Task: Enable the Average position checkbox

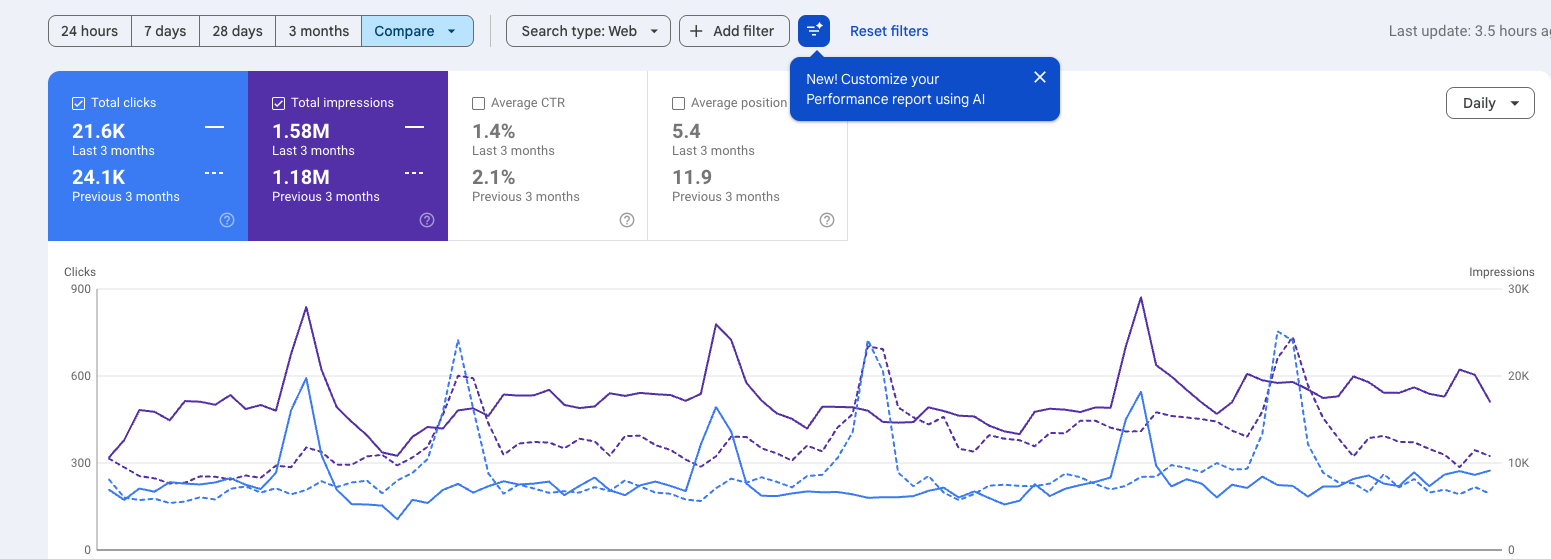Action: tap(678, 103)
